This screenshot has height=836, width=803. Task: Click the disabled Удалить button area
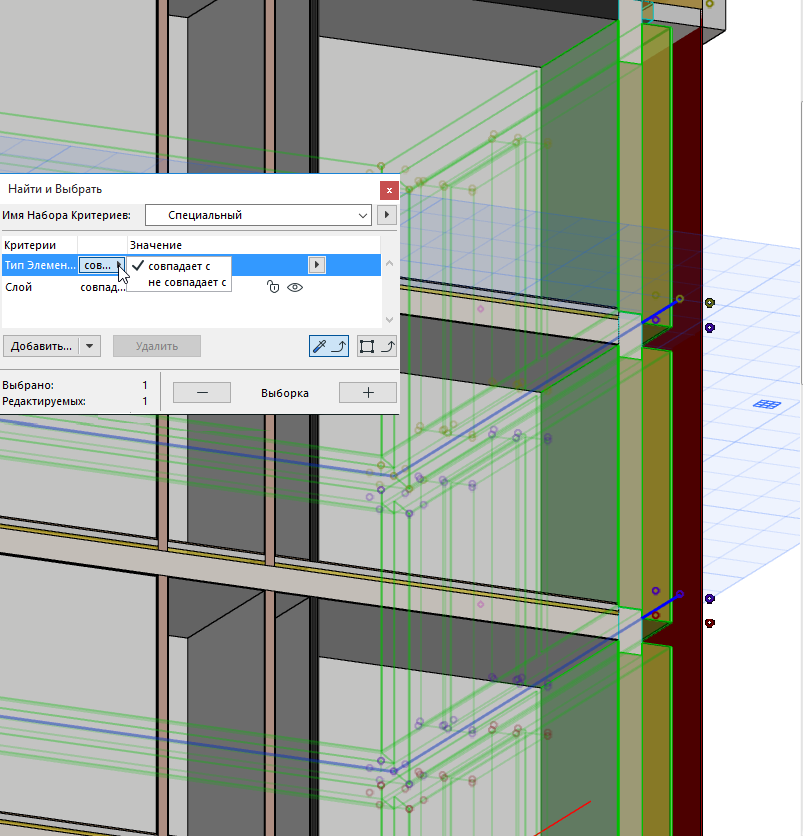pos(156,345)
